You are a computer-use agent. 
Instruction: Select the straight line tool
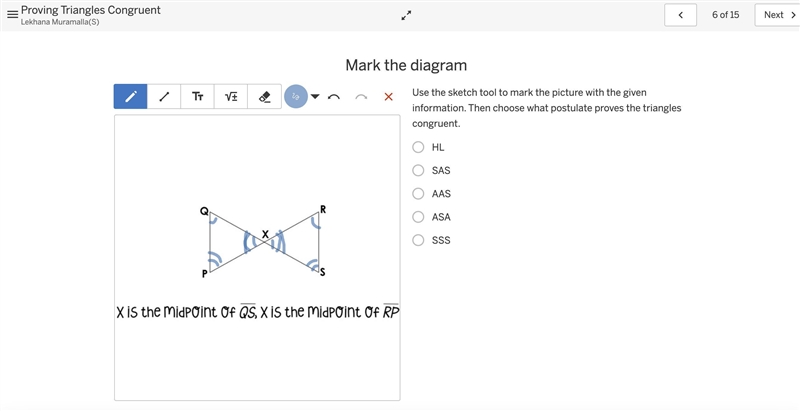coord(164,96)
